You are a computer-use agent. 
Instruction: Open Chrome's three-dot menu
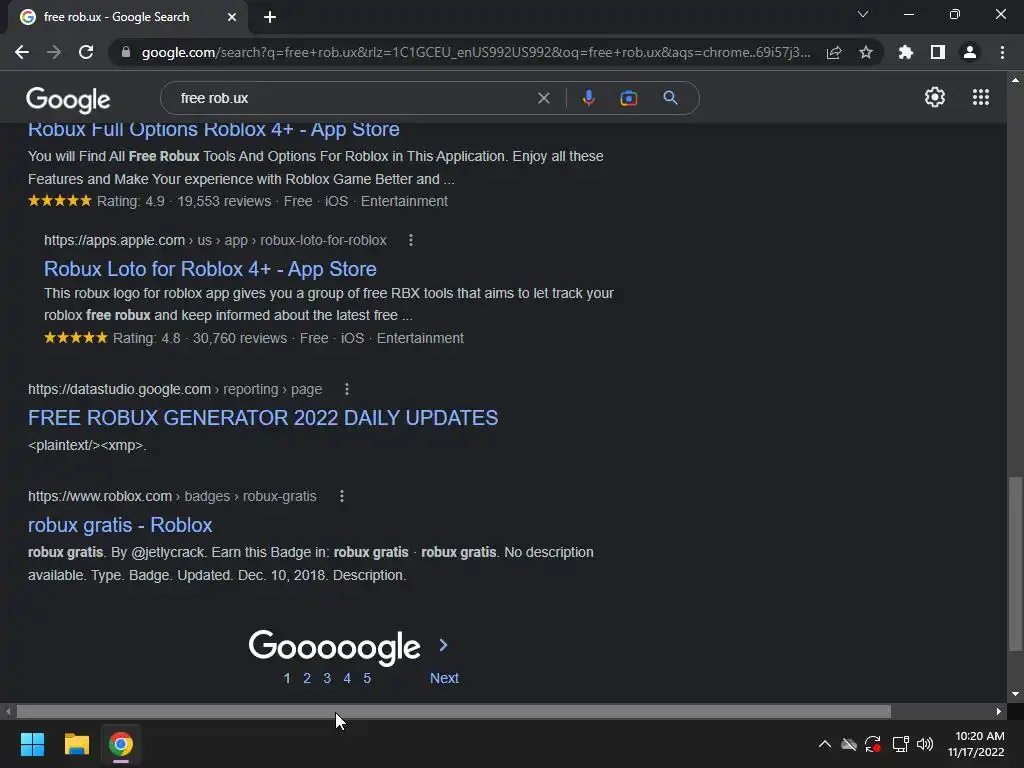[x=1002, y=52]
